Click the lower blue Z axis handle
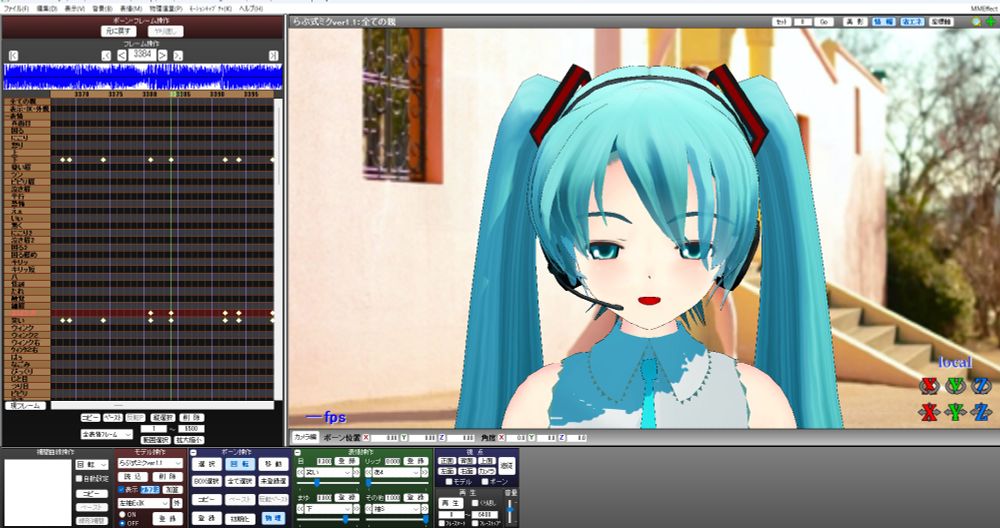 coord(981,413)
